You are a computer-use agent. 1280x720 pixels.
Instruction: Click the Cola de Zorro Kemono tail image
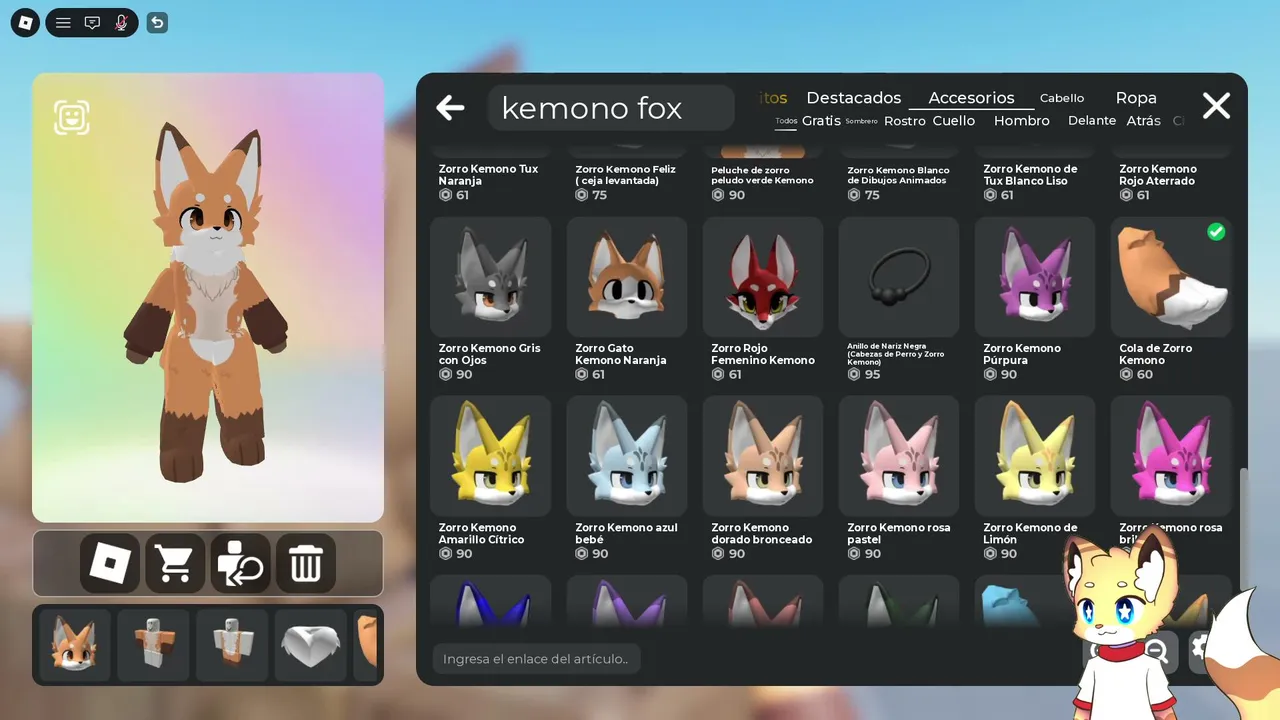(x=1171, y=277)
